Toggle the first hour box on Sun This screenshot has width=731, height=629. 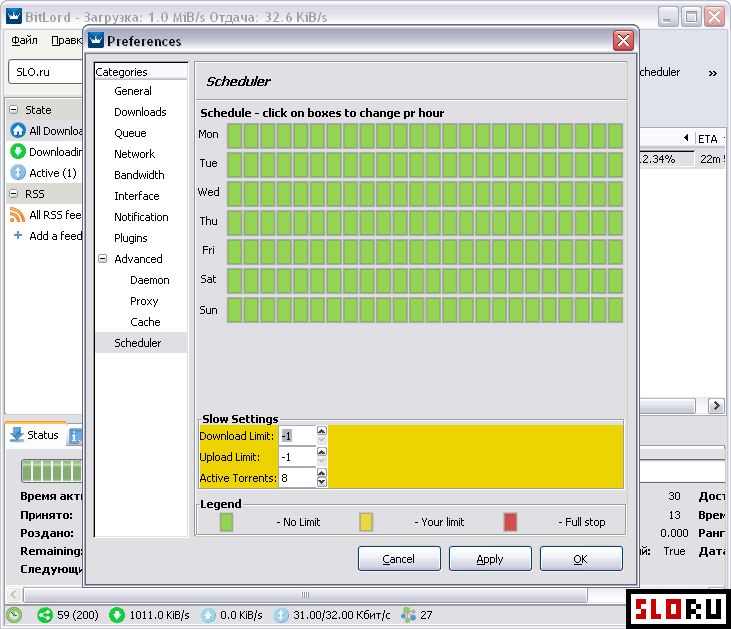[234, 310]
